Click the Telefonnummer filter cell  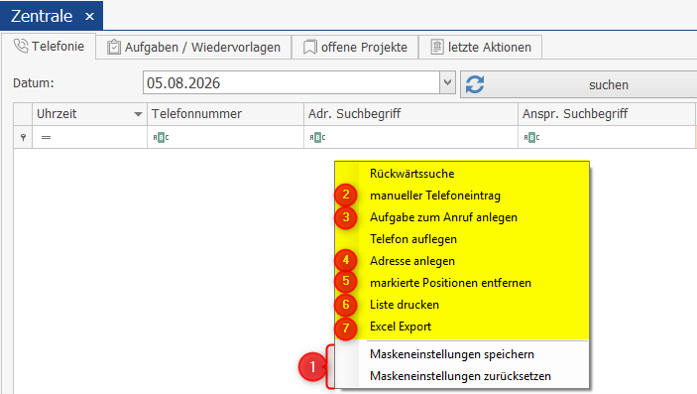225,137
